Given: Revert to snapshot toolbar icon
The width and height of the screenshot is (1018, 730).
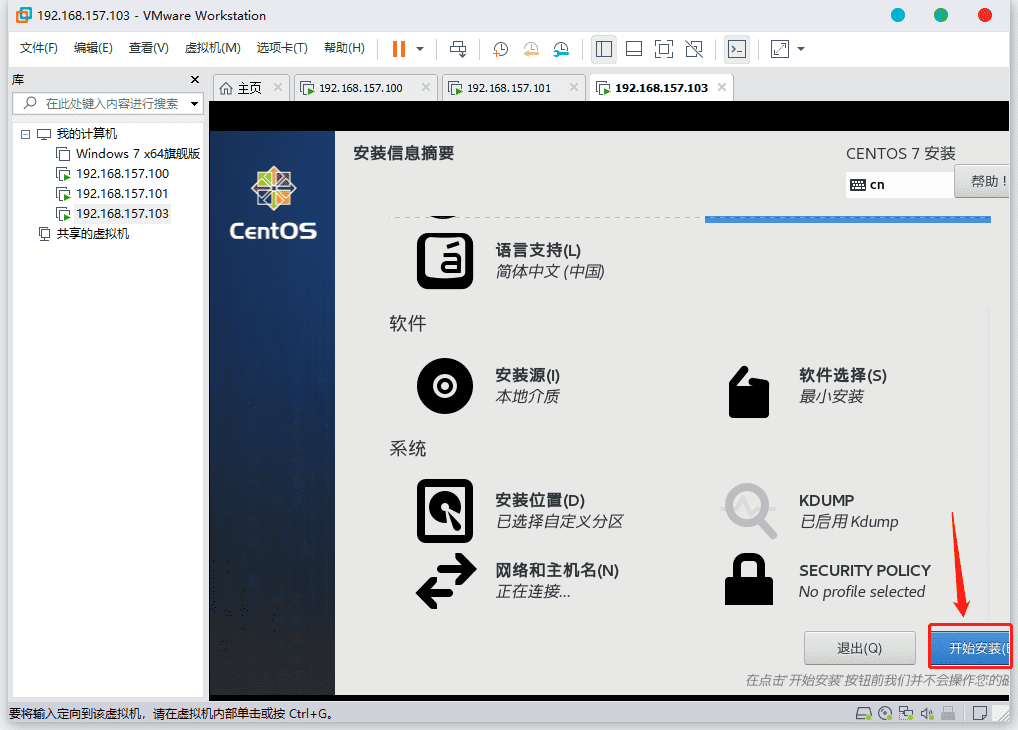Looking at the screenshot, I should click(x=530, y=49).
